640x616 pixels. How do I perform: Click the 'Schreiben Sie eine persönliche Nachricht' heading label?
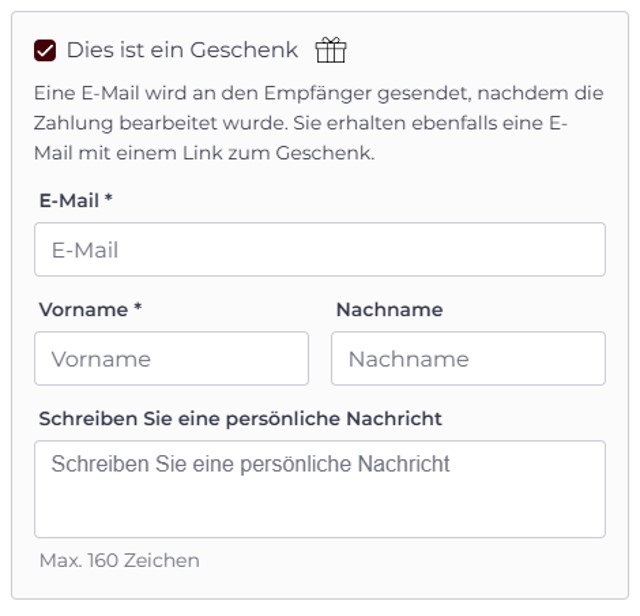coord(240,418)
